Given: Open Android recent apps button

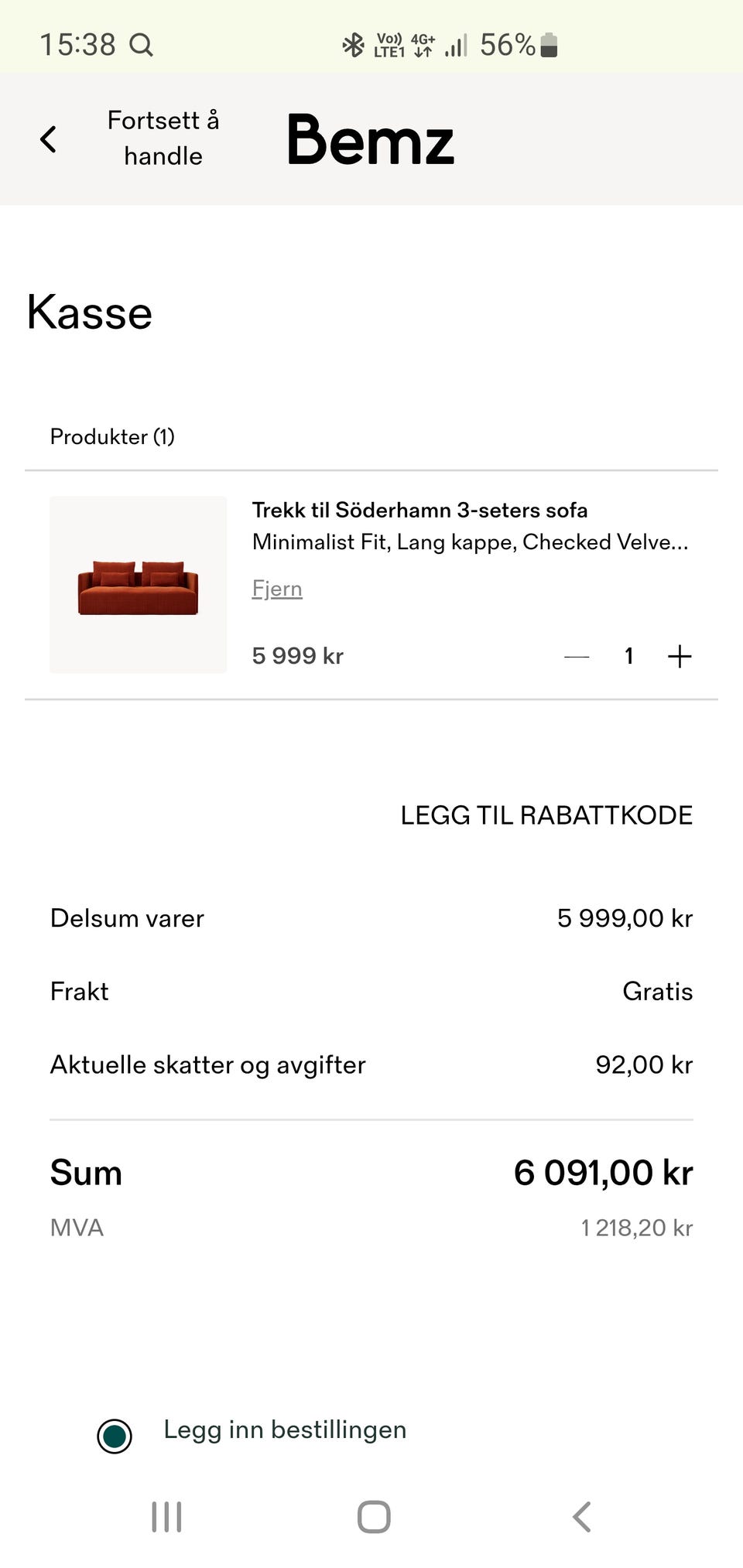Looking at the screenshot, I should click(166, 1517).
